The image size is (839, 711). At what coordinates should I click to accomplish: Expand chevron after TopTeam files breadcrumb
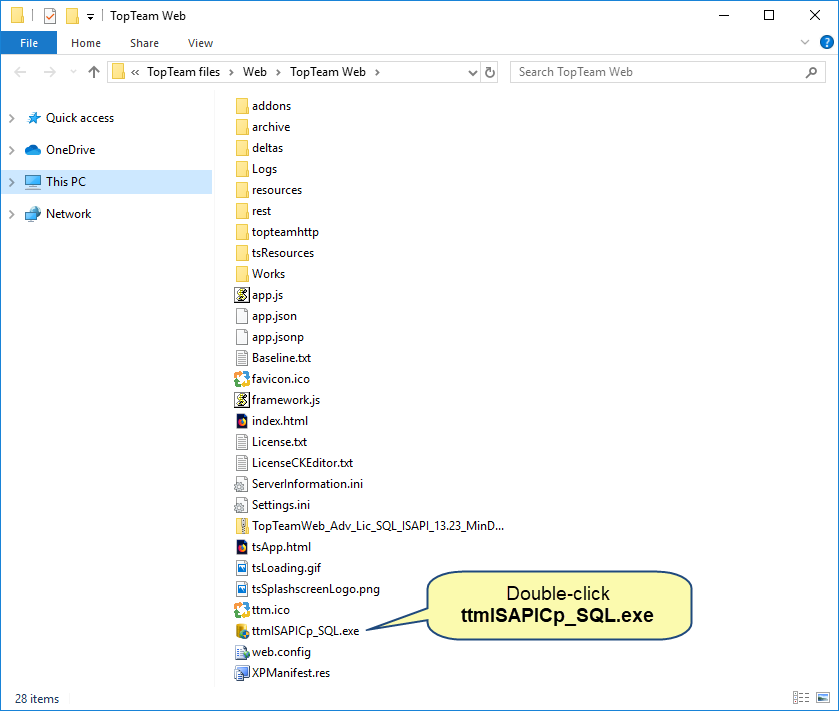pos(231,72)
